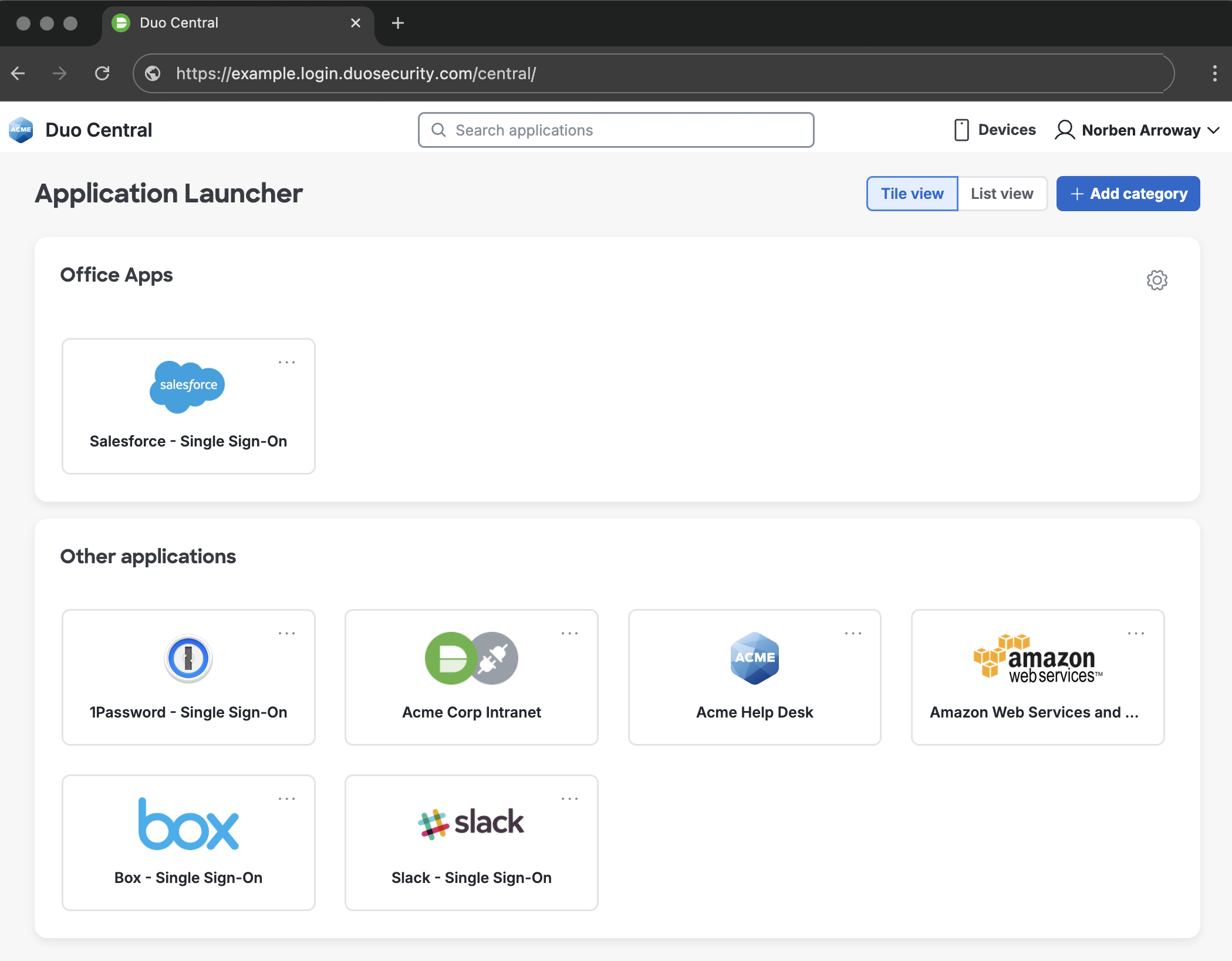Open the Amazon Web Services tile
The width and height of the screenshot is (1232, 961).
coord(1037,678)
